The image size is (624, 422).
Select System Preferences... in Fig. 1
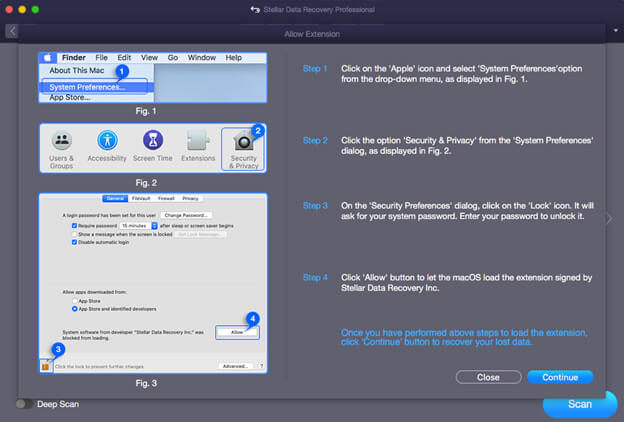pyautogui.click(x=96, y=87)
